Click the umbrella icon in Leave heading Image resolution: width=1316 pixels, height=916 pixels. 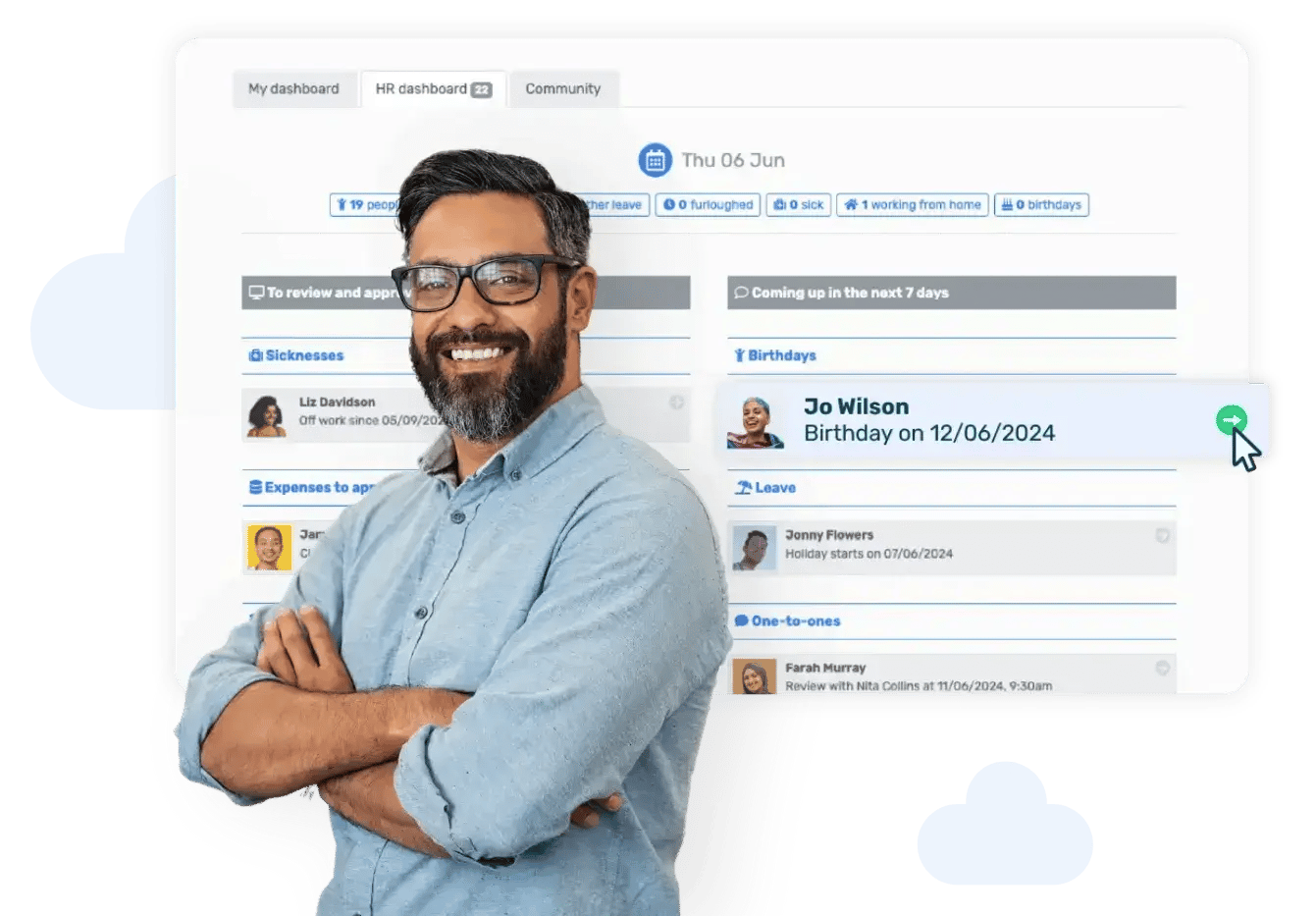click(x=743, y=487)
